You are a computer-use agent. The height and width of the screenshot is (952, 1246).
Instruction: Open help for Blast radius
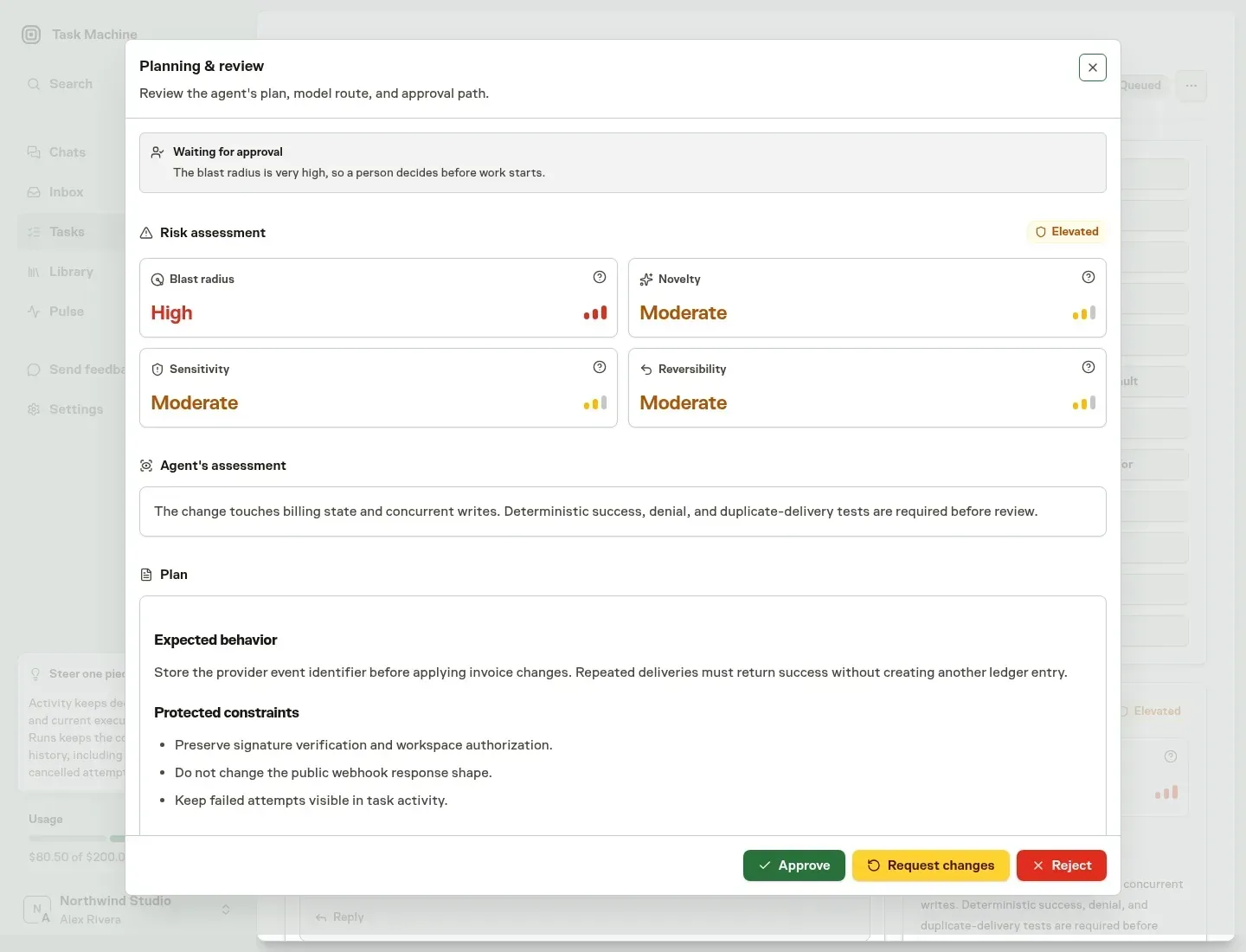pyautogui.click(x=600, y=277)
